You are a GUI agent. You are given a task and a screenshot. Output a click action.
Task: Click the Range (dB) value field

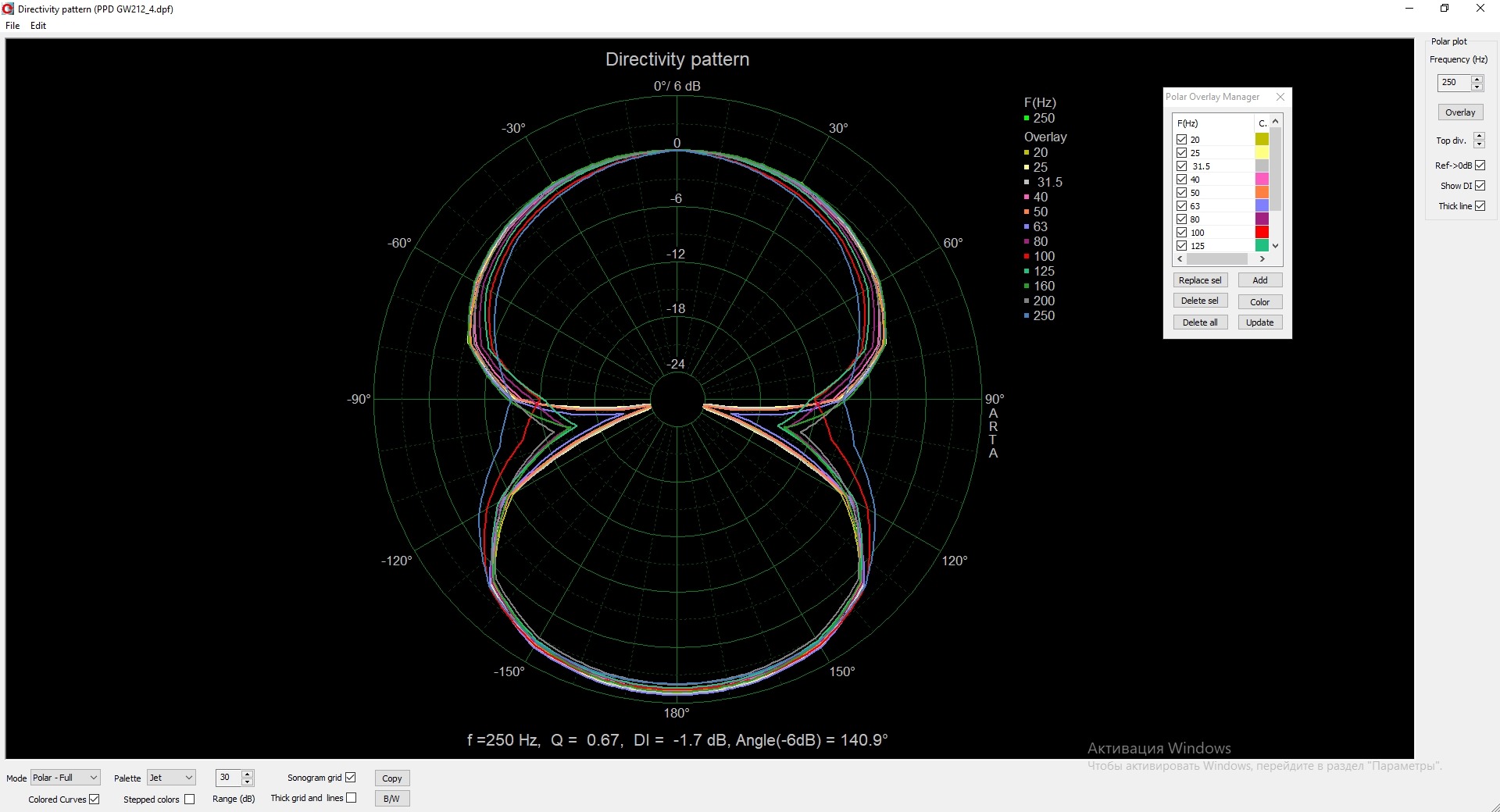[229, 778]
